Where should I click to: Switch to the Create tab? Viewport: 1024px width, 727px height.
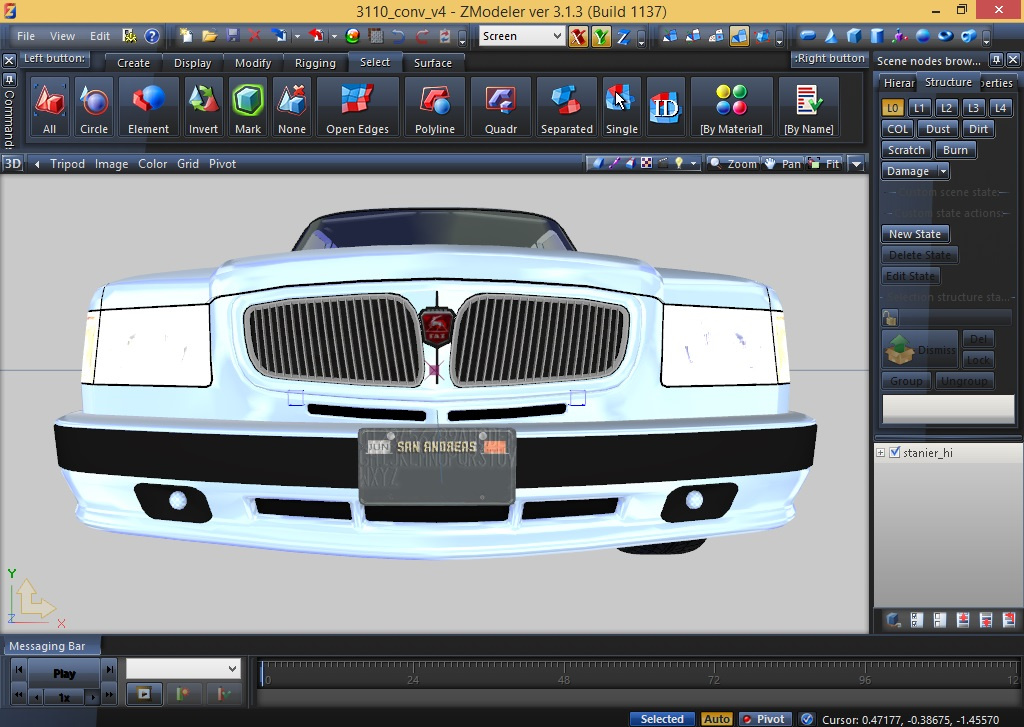(x=133, y=63)
